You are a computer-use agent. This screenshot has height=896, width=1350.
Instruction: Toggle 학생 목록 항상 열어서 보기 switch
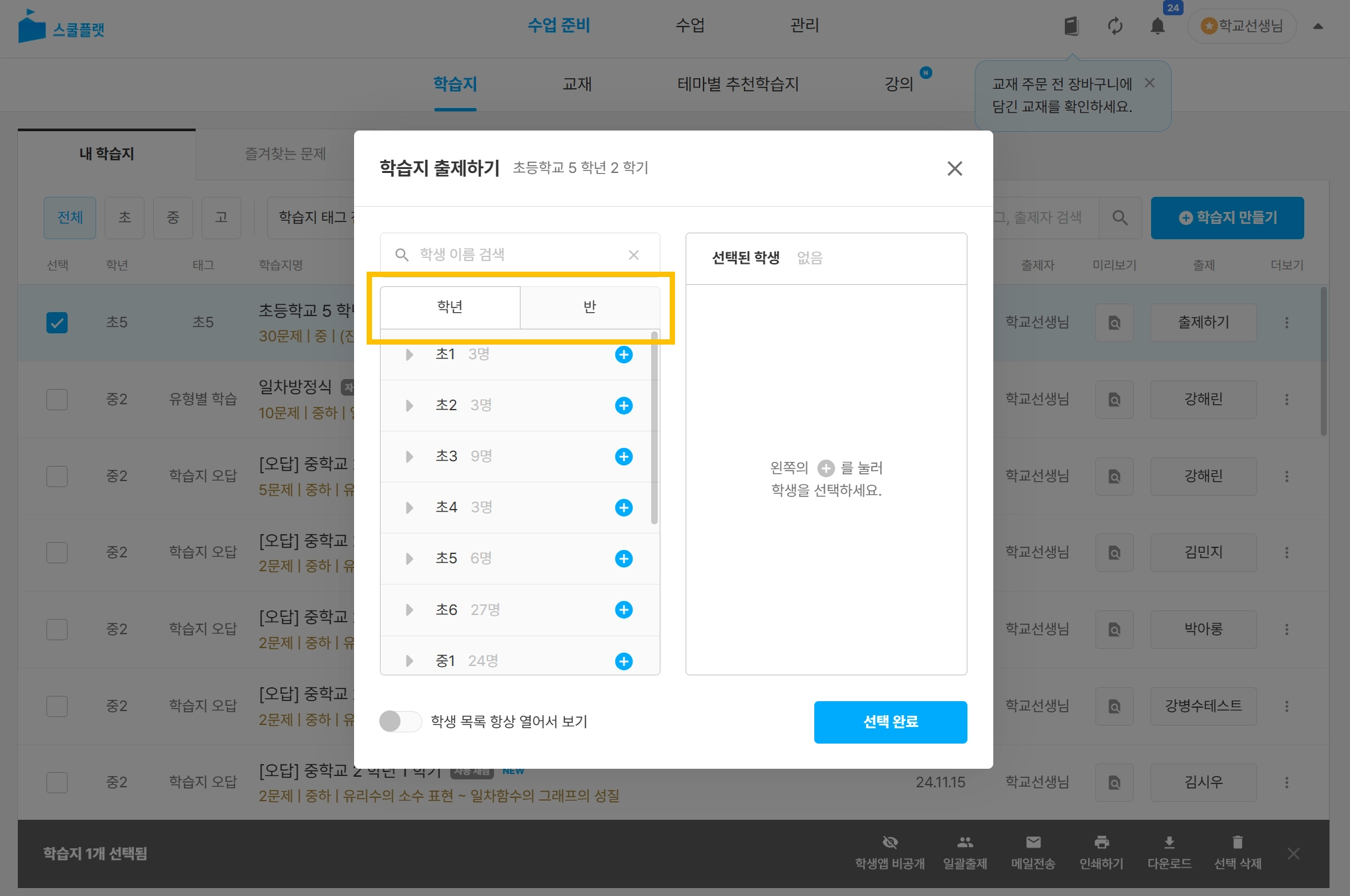point(400,721)
